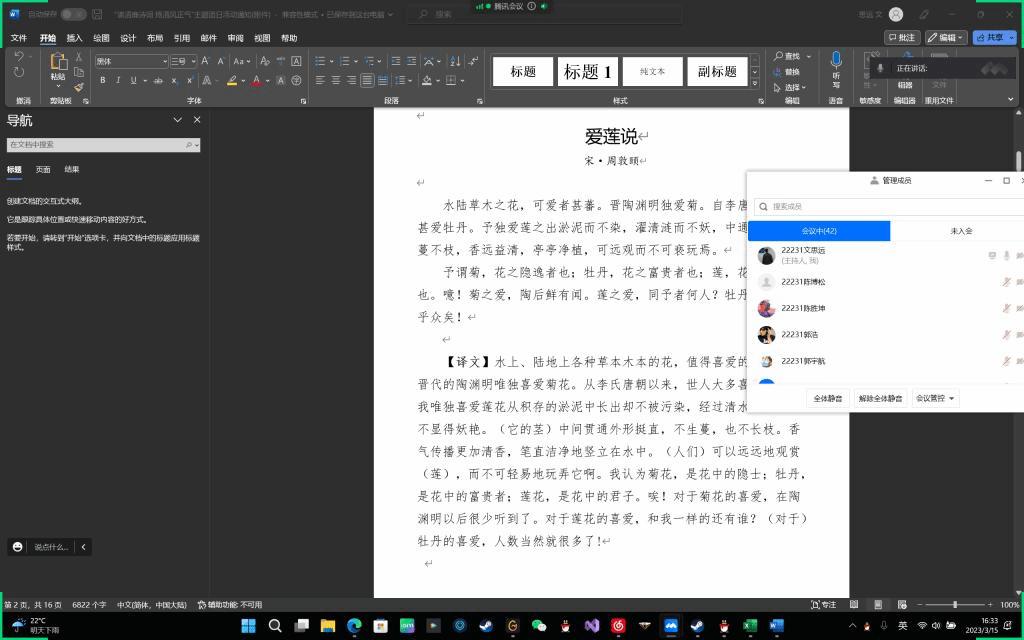Adjust the zoom slider in status bar
1024x640 pixels.
pyautogui.click(x=955, y=605)
